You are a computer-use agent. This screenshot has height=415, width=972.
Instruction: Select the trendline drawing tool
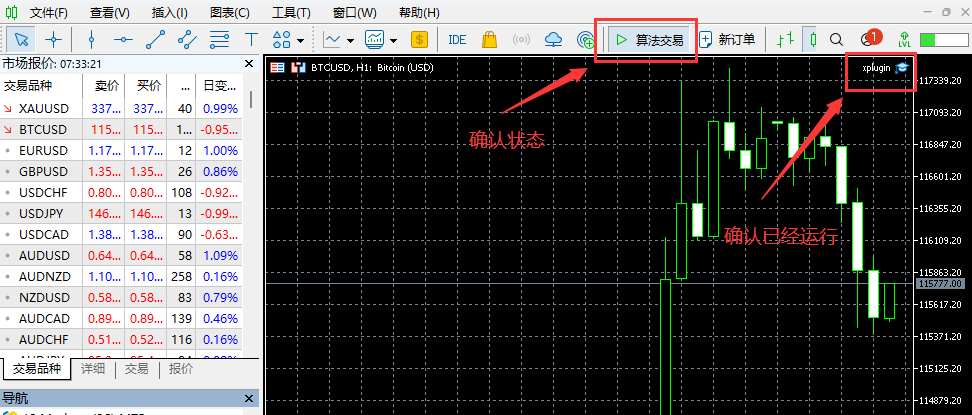pyautogui.click(x=155, y=40)
